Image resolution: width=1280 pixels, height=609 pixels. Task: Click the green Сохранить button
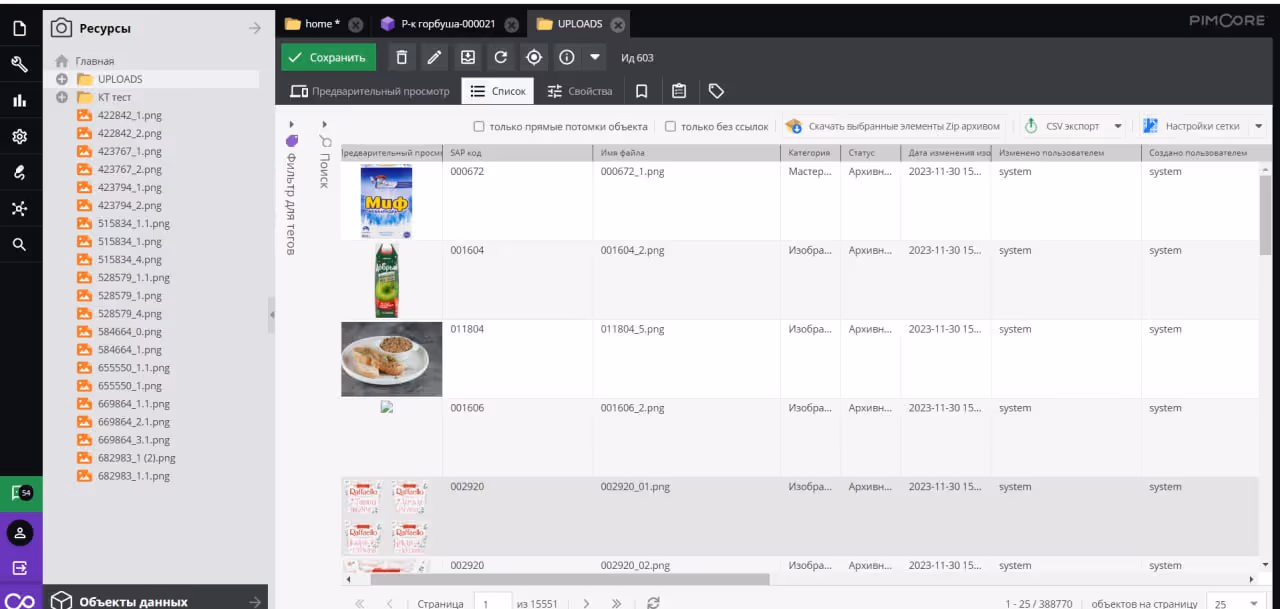(x=328, y=58)
